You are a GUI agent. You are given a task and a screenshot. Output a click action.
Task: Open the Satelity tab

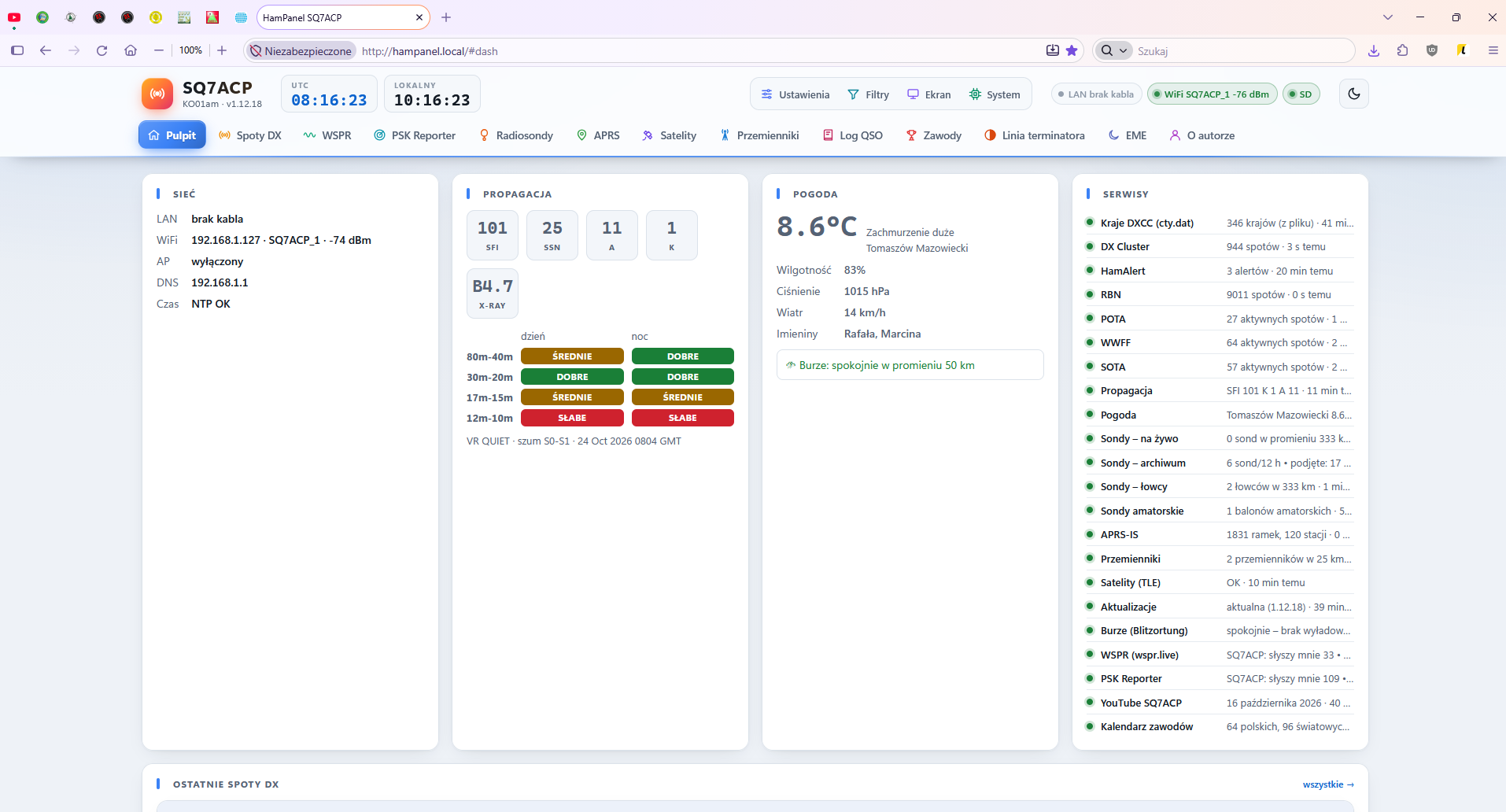click(x=669, y=135)
